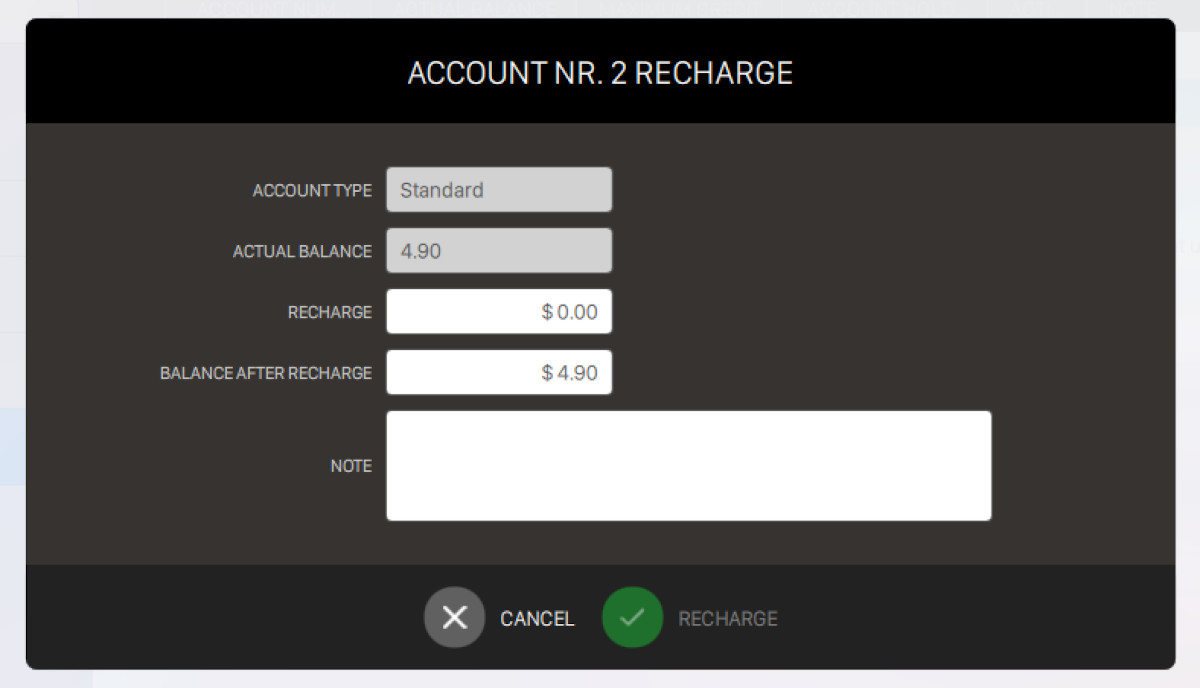Select the $ 4.90 balance value
The height and width of the screenshot is (688, 1200).
pyautogui.click(x=570, y=373)
